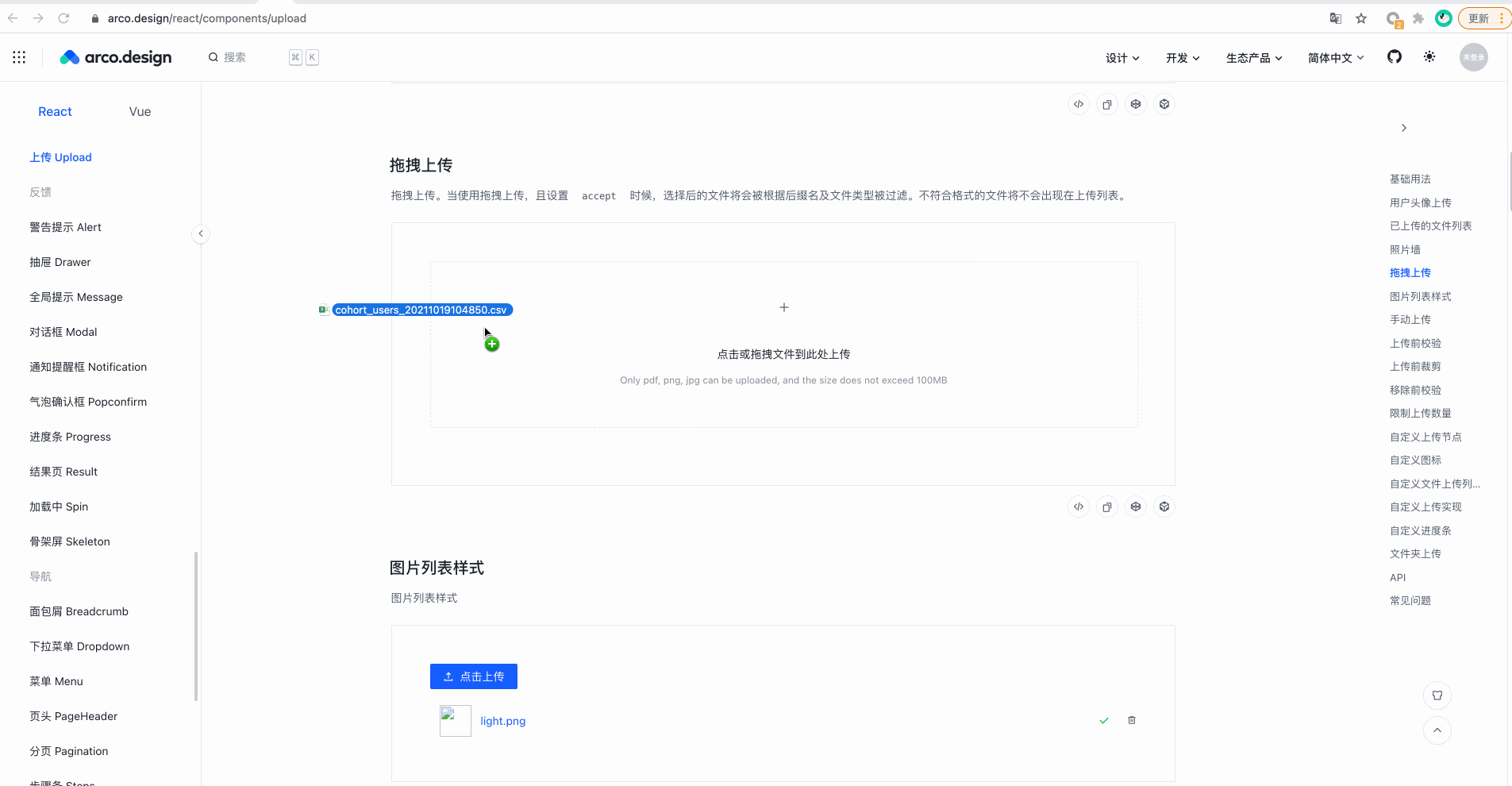Viewport: 1512px width, 786px height.
Task: Expand the 生态产品 dropdown
Action: 1253,58
